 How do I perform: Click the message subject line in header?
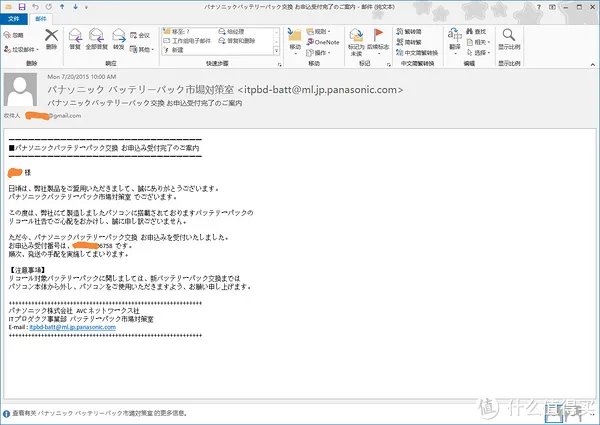point(145,103)
